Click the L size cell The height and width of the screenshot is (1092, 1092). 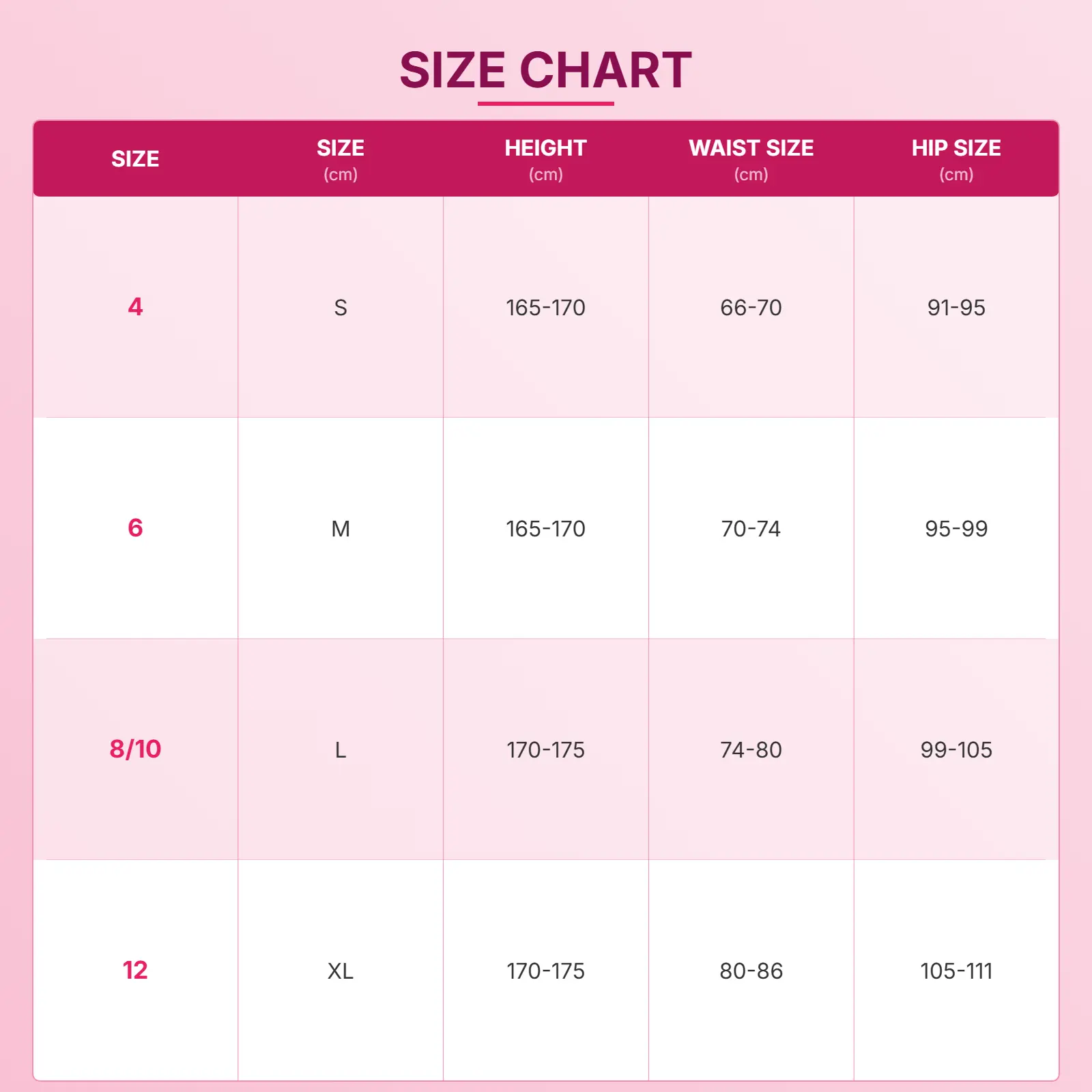pyautogui.click(x=341, y=750)
